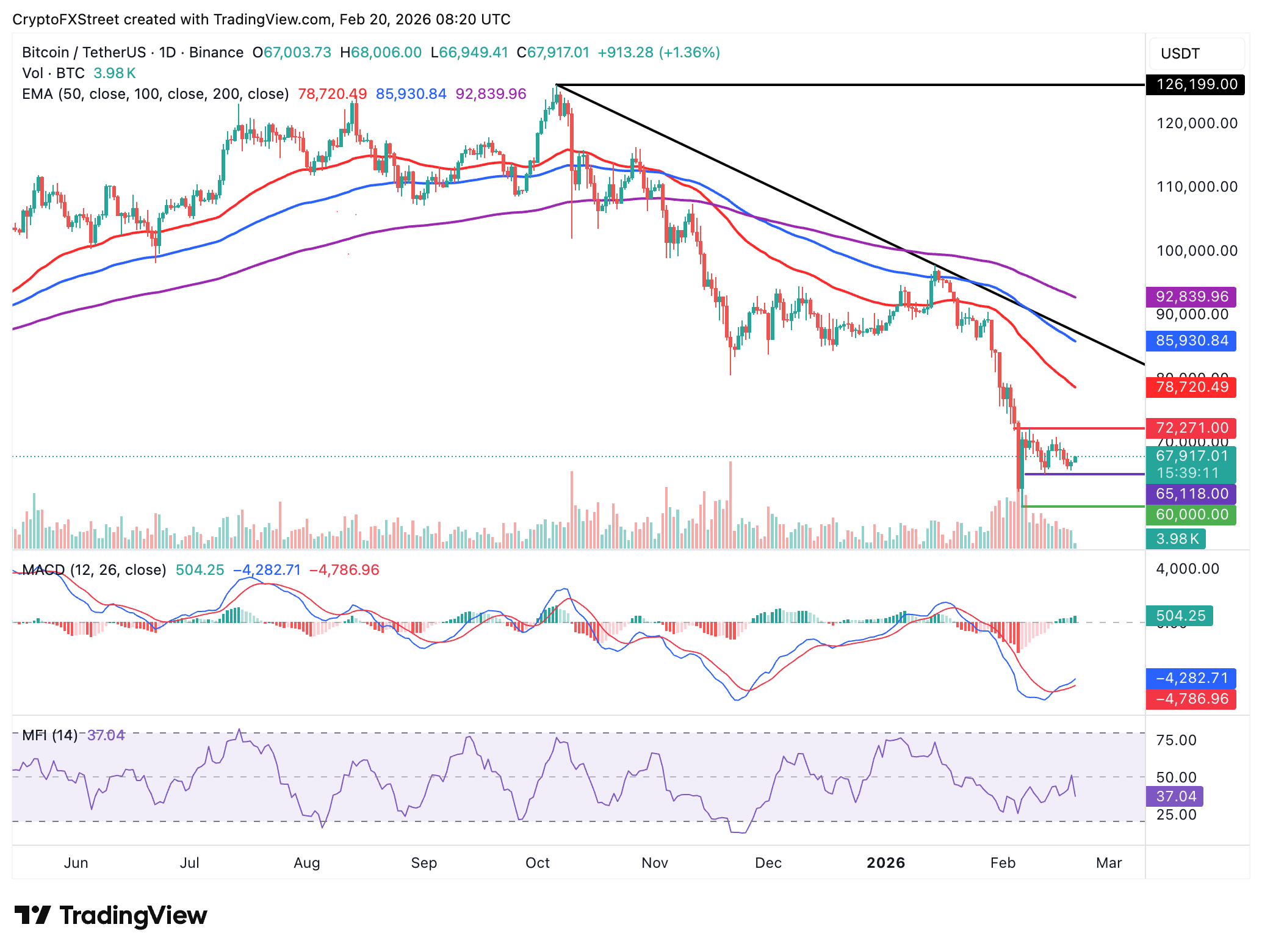Select the 78,720.49 red EMA 50 price tag
Viewport: 1262px width, 952px height.
(x=1191, y=387)
